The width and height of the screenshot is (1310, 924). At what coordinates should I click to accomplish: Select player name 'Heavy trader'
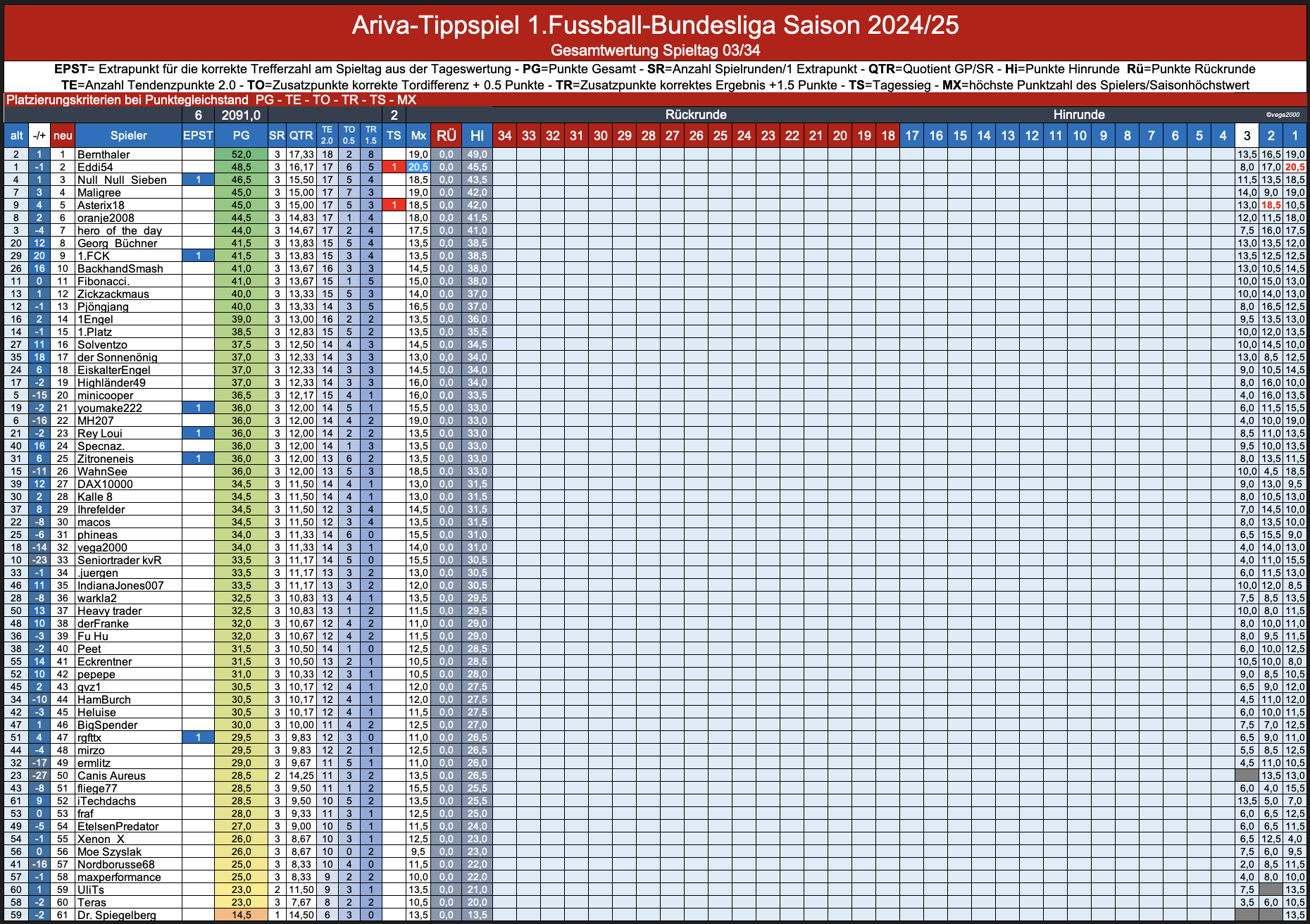110,611
